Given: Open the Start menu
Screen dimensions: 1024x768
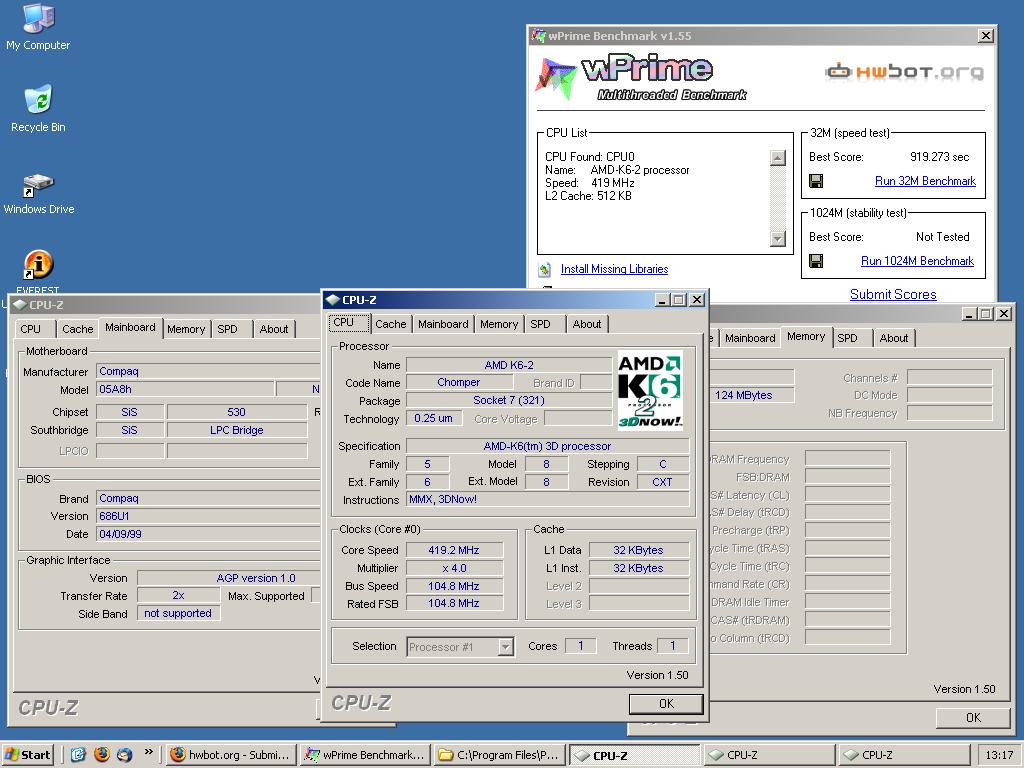Looking at the screenshot, I should click(x=27, y=755).
